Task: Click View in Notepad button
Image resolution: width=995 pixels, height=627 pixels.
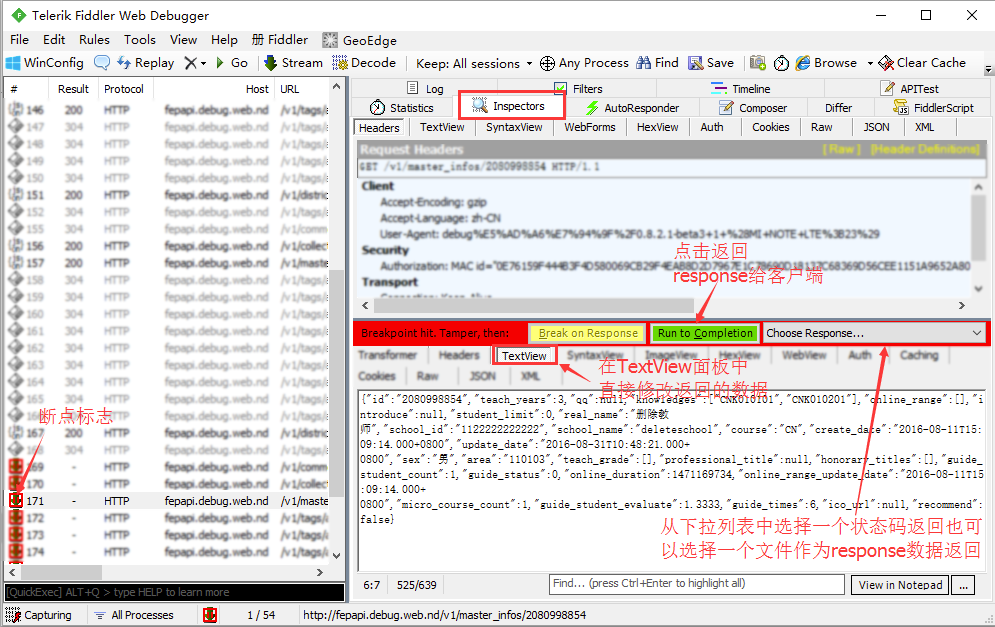Action: tap(900, 585)
